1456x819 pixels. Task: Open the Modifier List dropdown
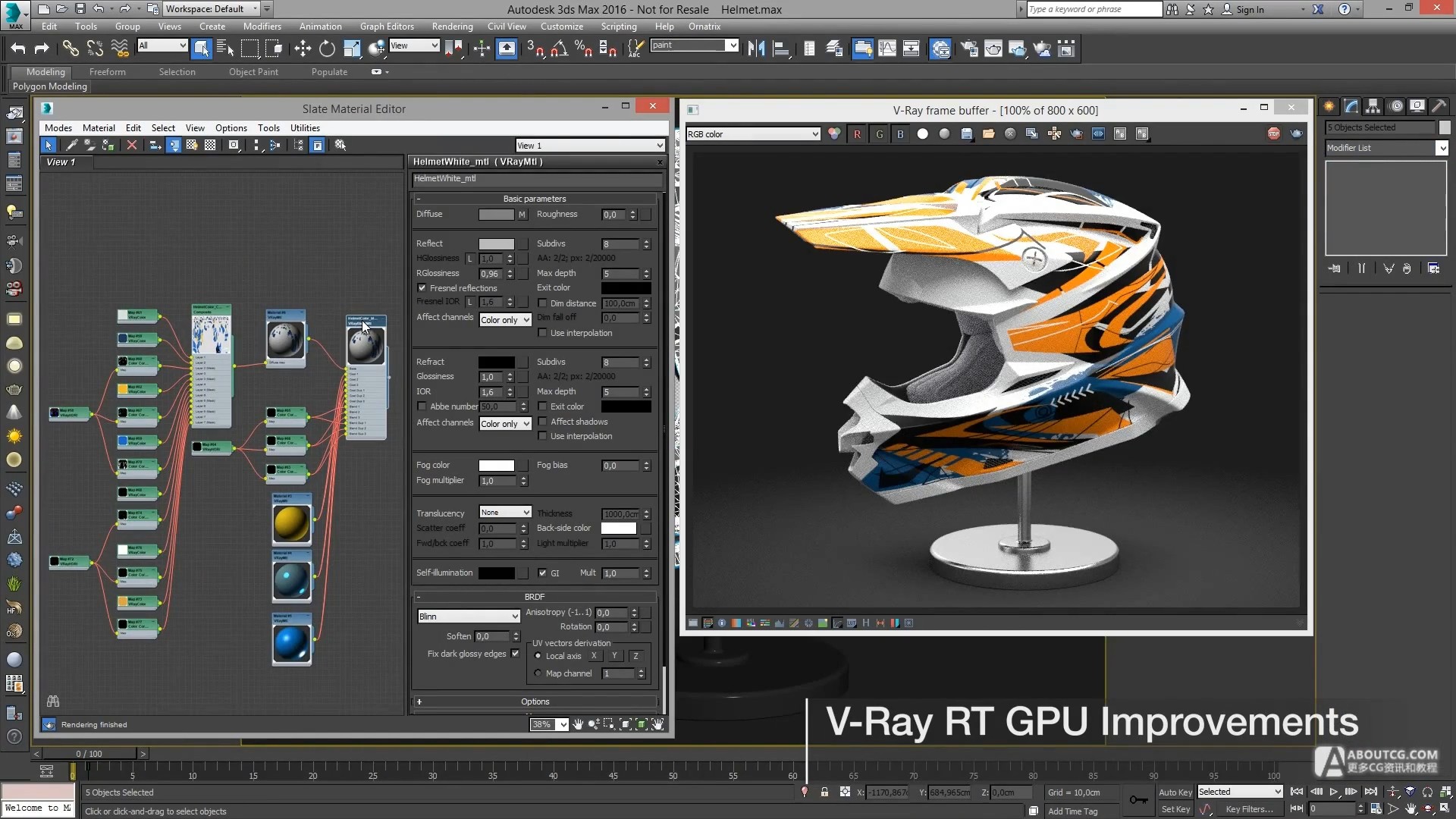(1387, 148)
